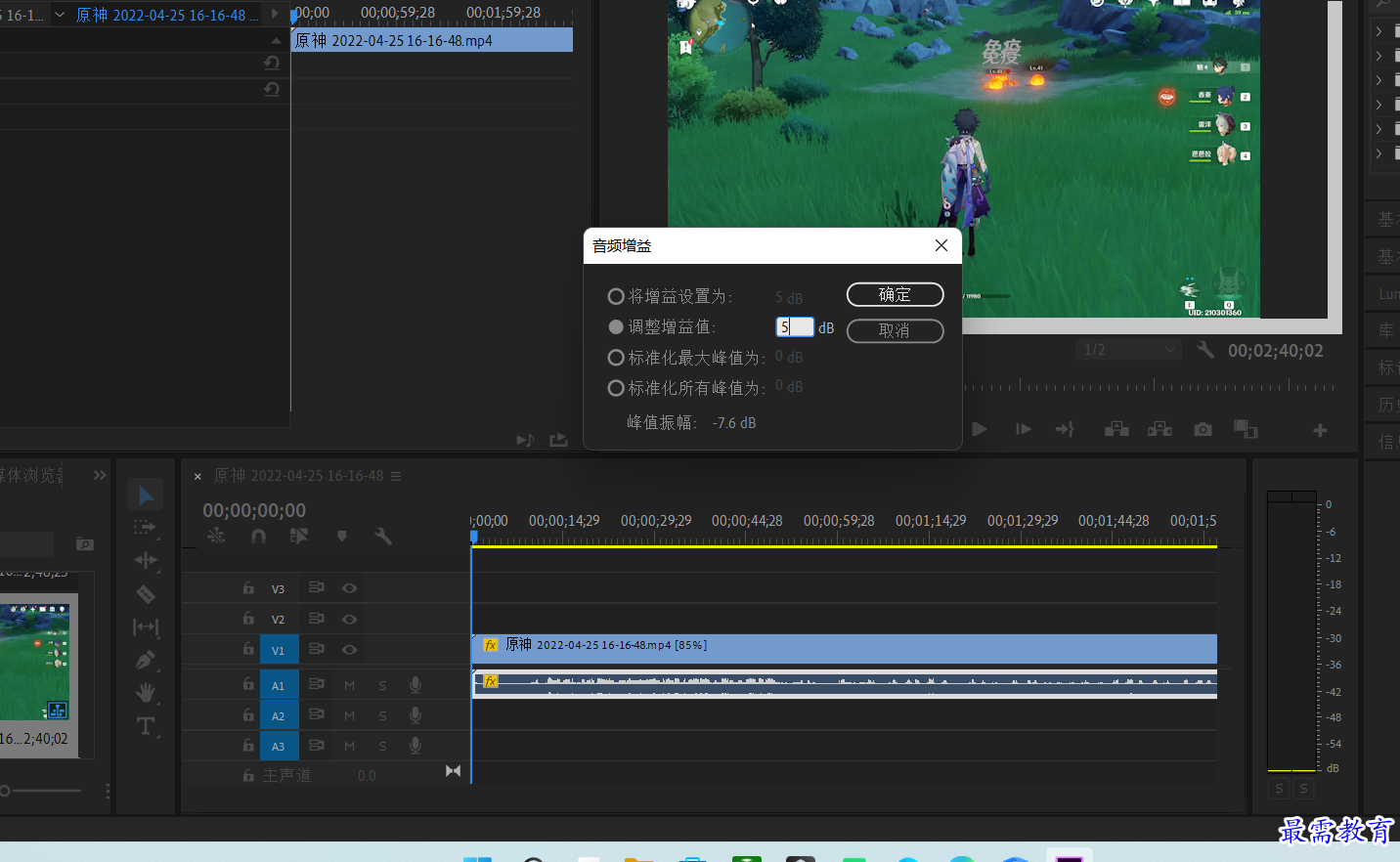Select the Razor tool

(146, 594)
